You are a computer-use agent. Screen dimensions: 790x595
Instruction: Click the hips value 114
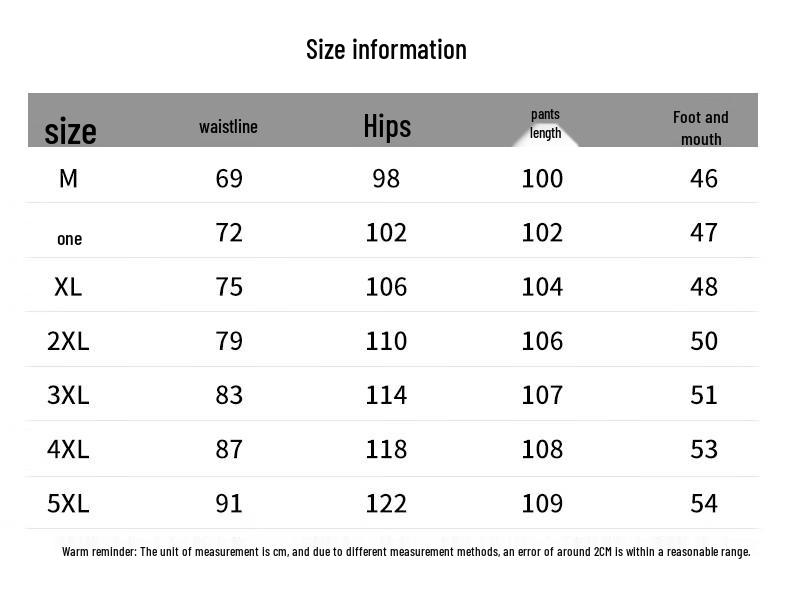pyautogui.click(x=386, y=395)
